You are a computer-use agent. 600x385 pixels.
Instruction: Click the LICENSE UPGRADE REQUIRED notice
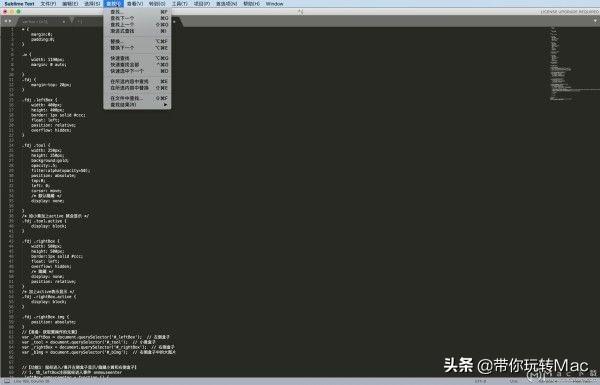click(570, 12)
